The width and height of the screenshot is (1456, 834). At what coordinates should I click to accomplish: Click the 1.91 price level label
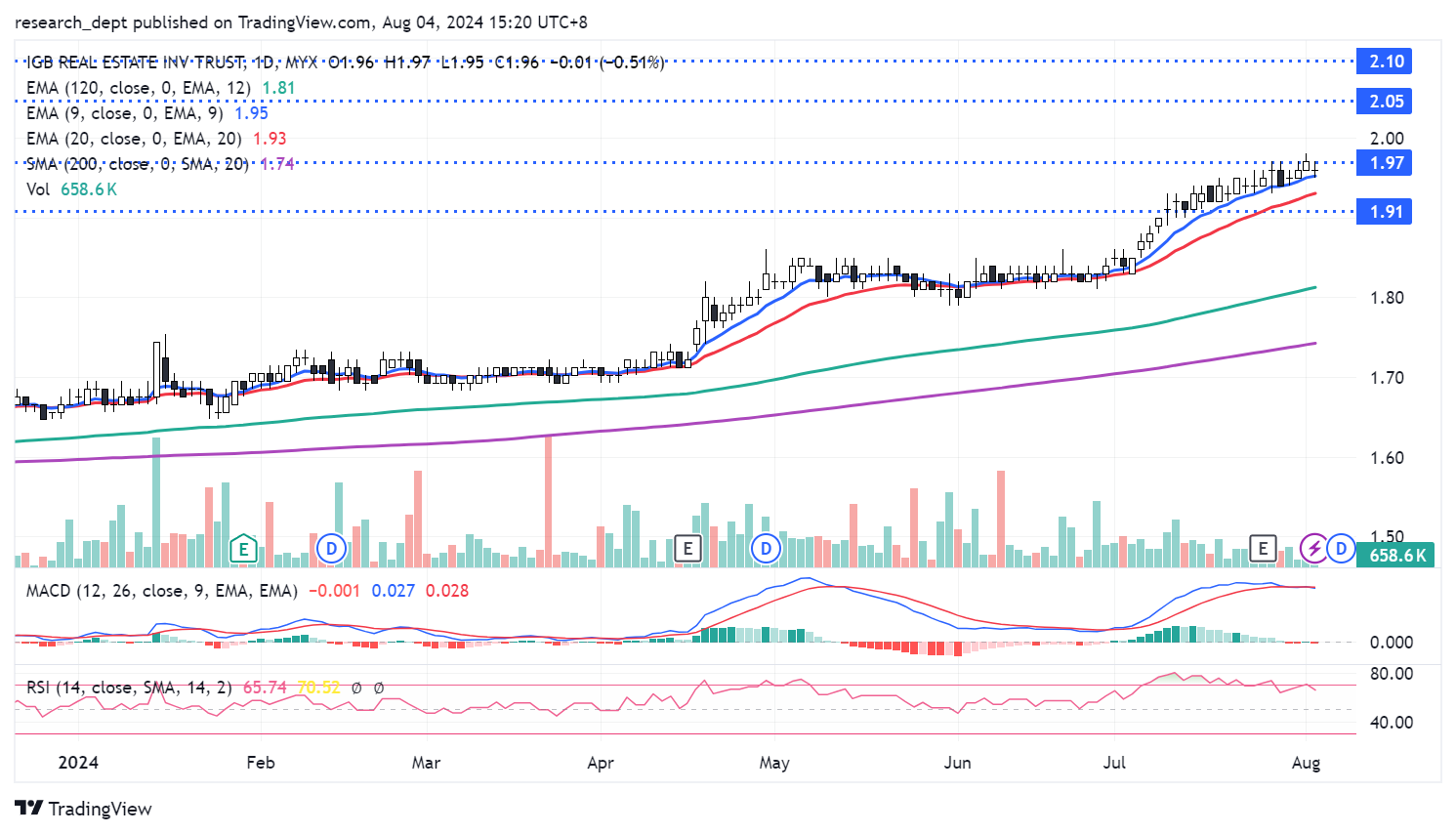[x=1385, y=212]
